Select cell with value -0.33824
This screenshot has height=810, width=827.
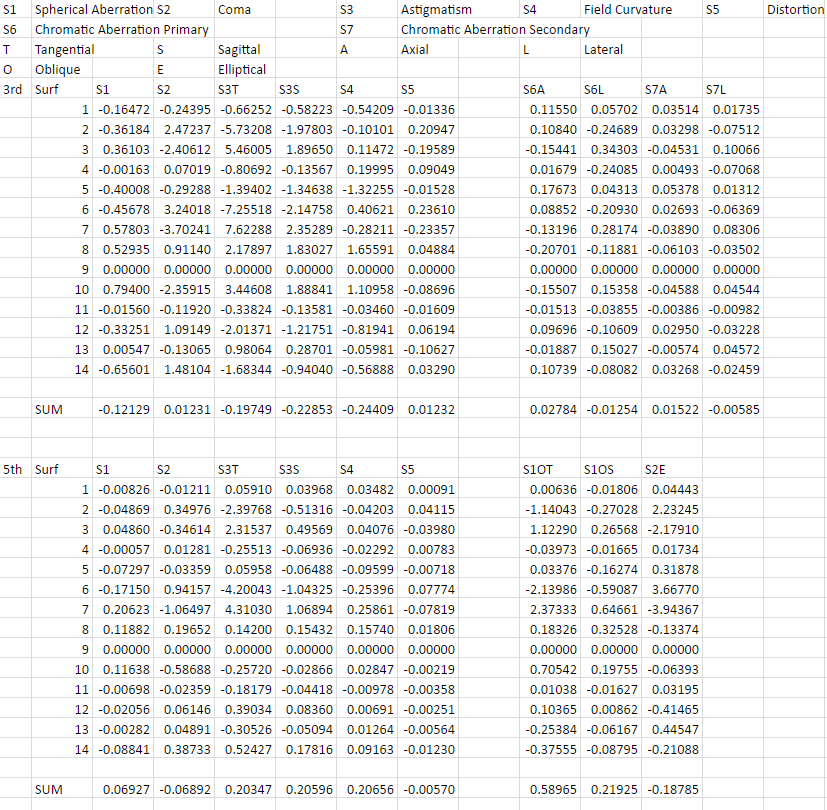[x=245, y=310]
